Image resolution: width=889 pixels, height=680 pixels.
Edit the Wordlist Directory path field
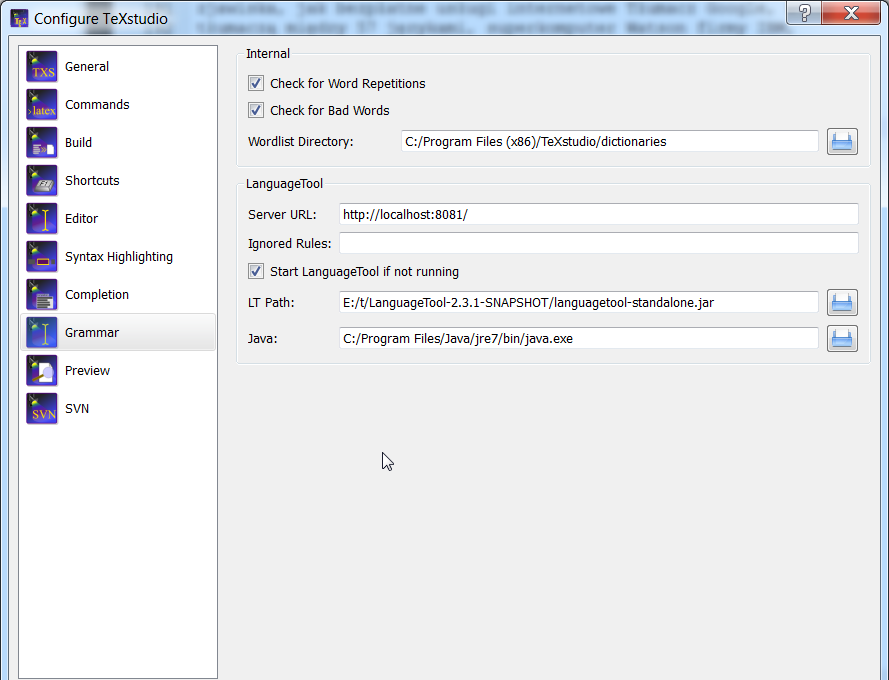(x=609, y=141)
